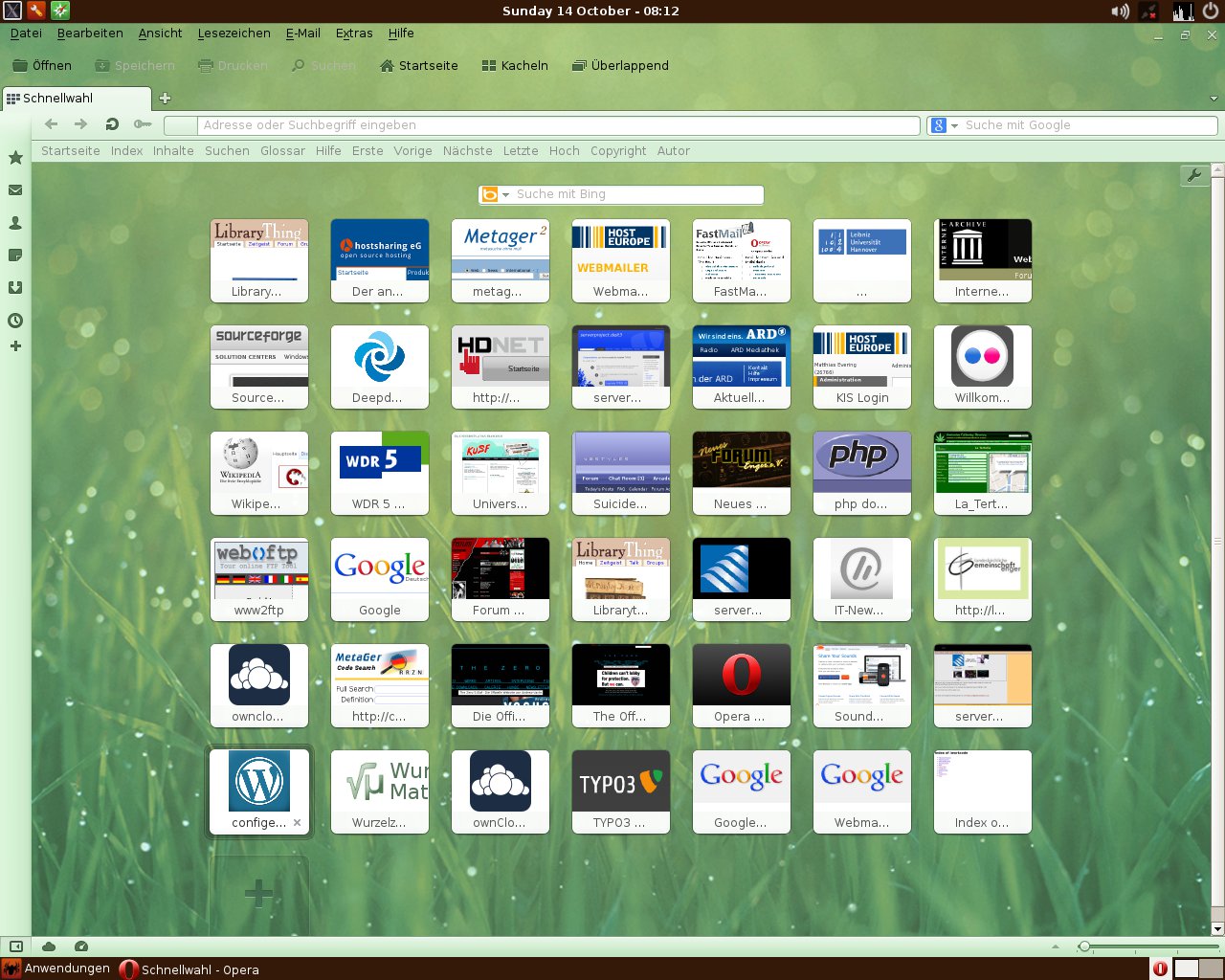
Task: Click the Glossar navigation link
Action: (282, 151)
